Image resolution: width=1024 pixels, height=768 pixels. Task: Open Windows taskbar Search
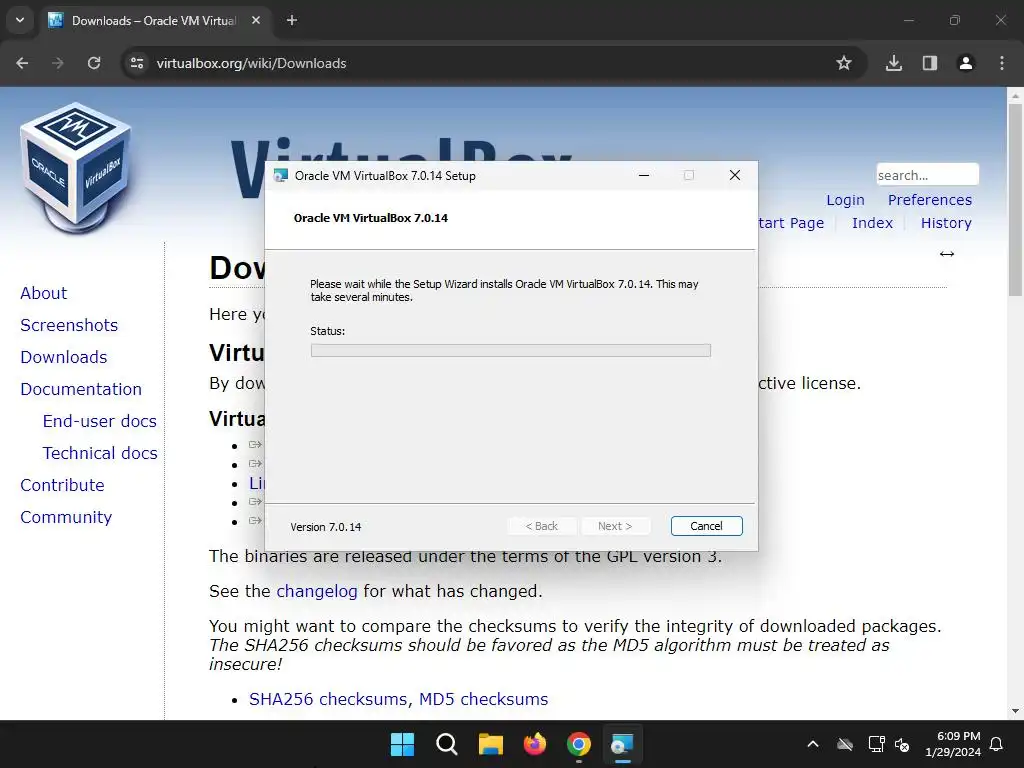(x=447, y=744)
